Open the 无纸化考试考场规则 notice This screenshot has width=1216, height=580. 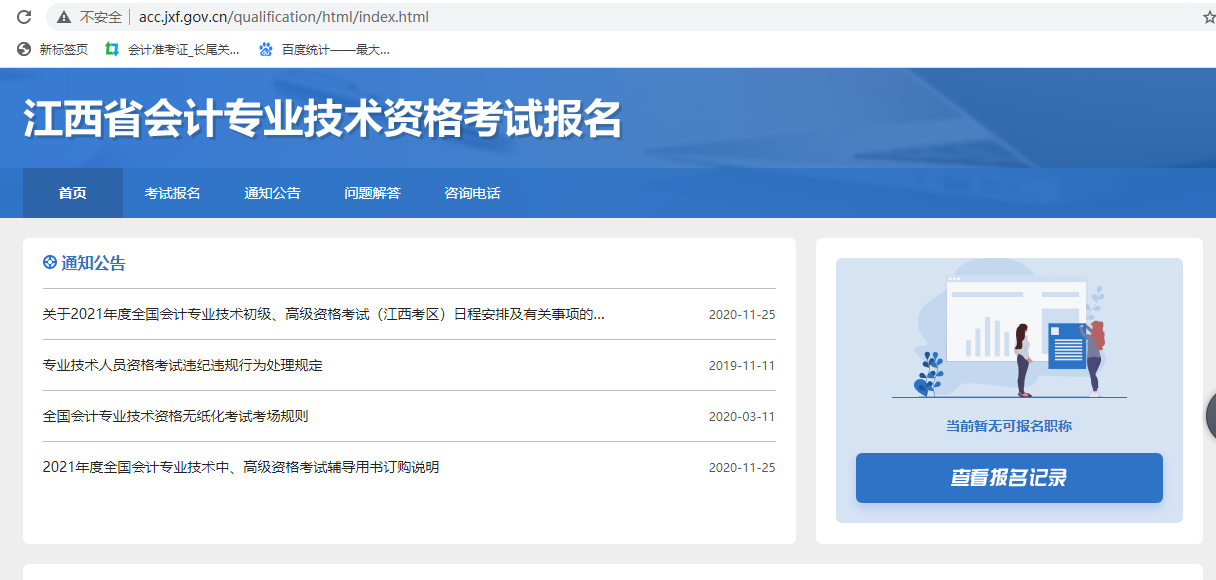coord(176,416)
